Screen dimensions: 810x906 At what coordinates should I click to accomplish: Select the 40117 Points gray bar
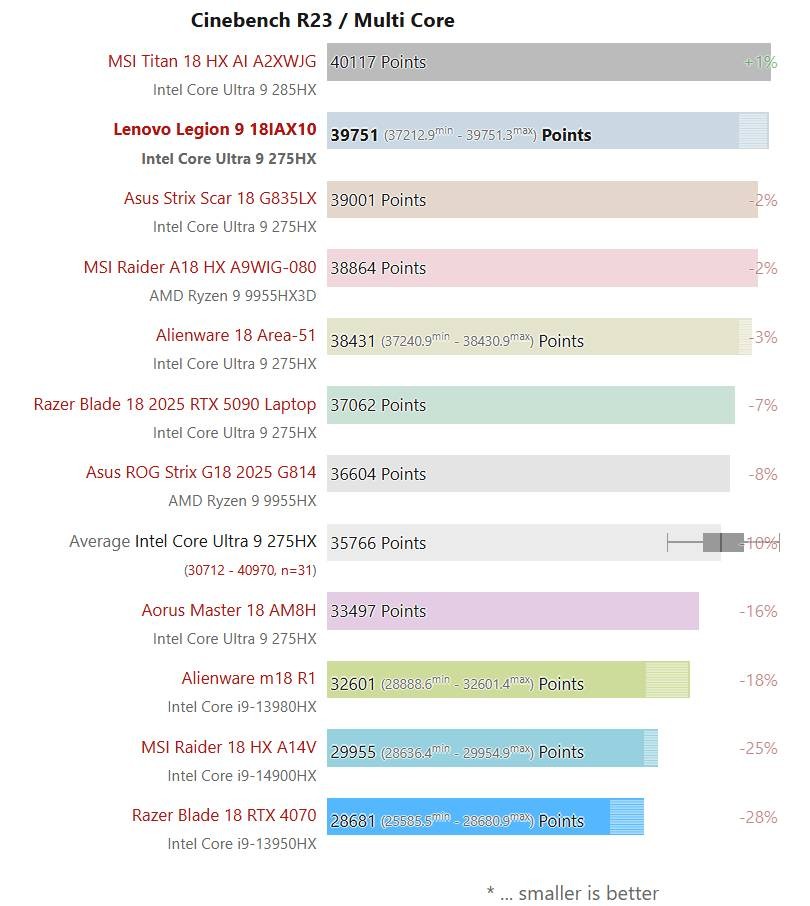(549, 62)
